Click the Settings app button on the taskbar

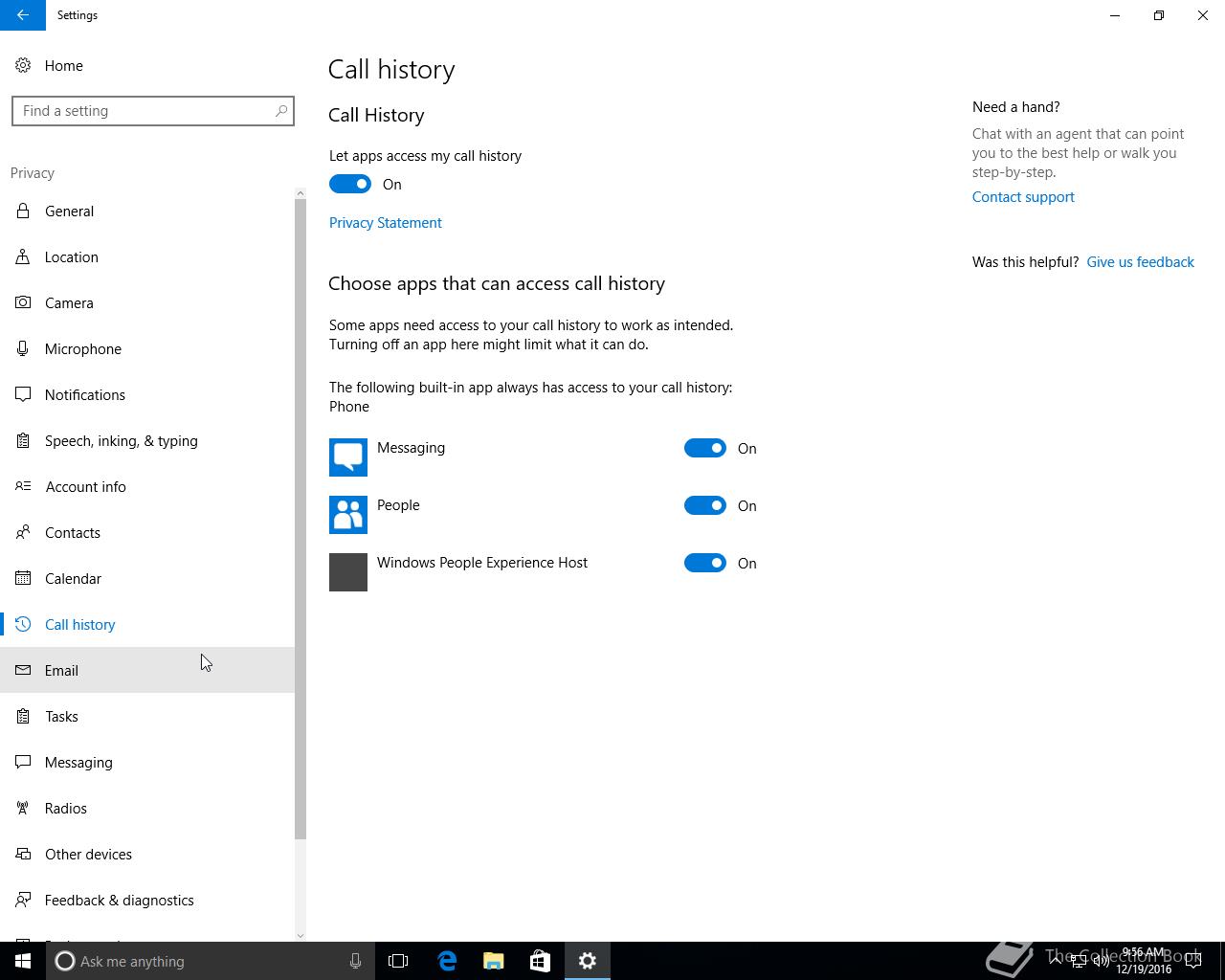[587, 961]
